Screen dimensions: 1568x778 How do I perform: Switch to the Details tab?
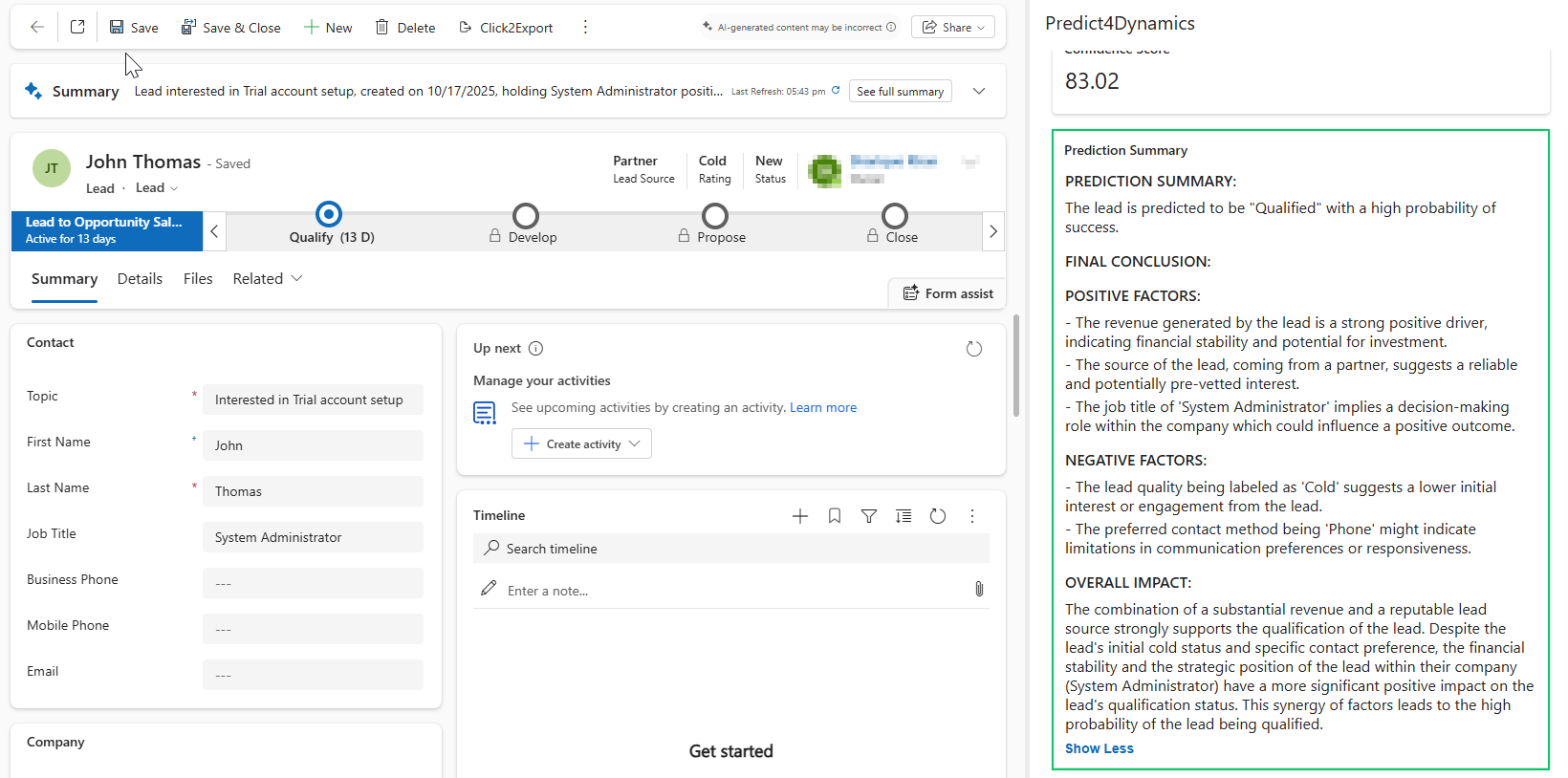[x=140, y=278]
